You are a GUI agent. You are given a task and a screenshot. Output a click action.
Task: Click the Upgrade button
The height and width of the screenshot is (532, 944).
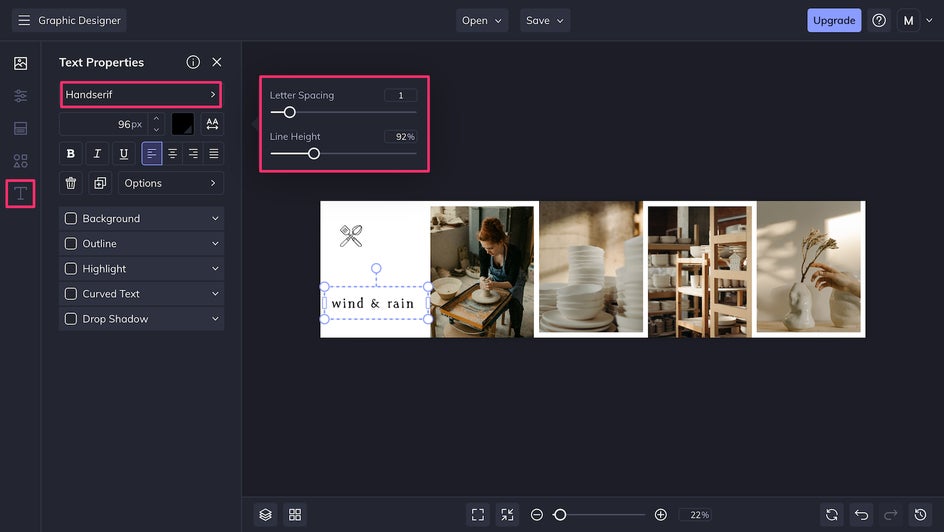pos(834,20)
